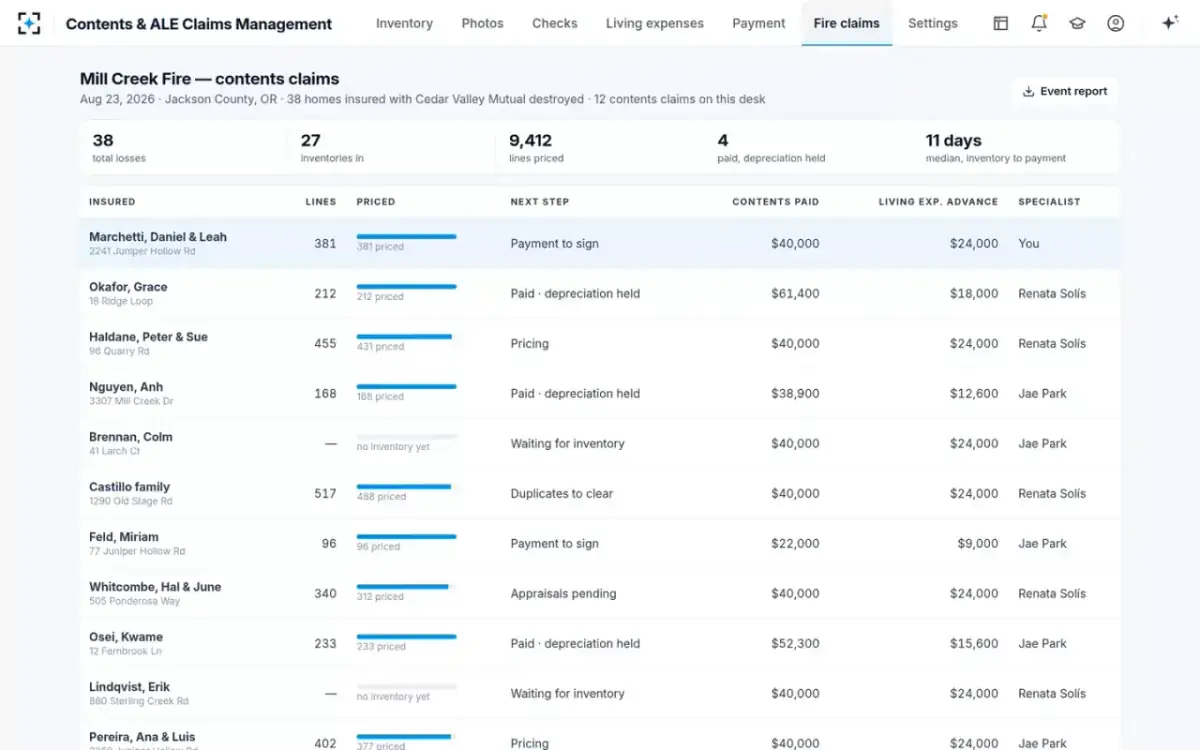This screenshot has width=1200, height=750.
Task: Open the Living expenses tab
Action: (655, 23)
